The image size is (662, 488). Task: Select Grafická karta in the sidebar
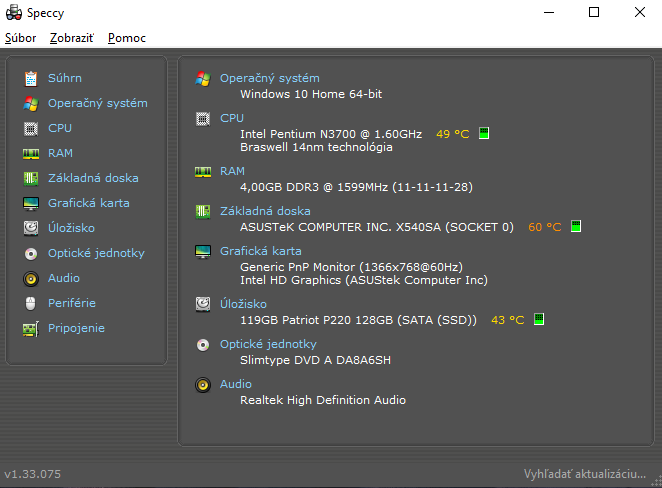[89, 203]
